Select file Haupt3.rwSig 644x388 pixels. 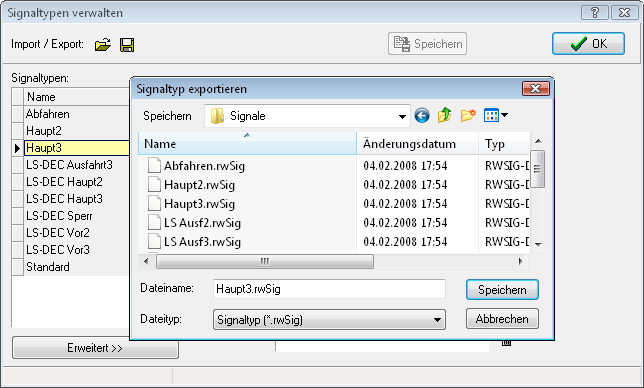199,204
